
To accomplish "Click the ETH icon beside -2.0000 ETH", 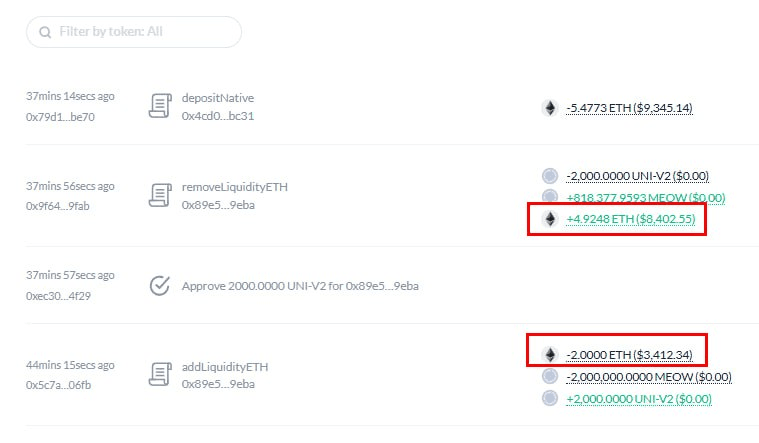I will [x=550, y=354].
